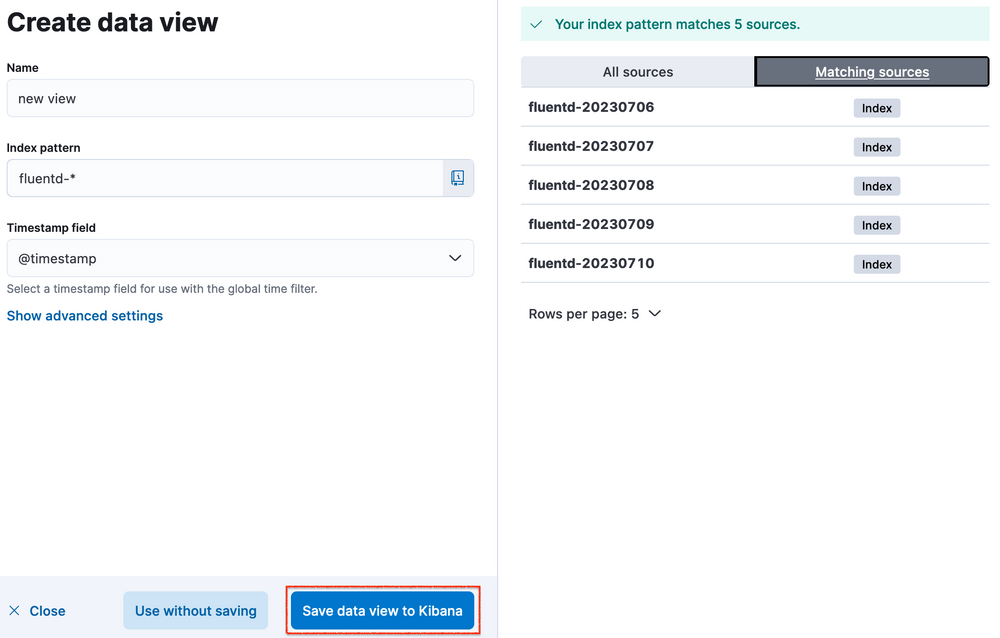Select the Matching sources tab
The height and width of the screenshot is (638, 1000).
(871, 71)
